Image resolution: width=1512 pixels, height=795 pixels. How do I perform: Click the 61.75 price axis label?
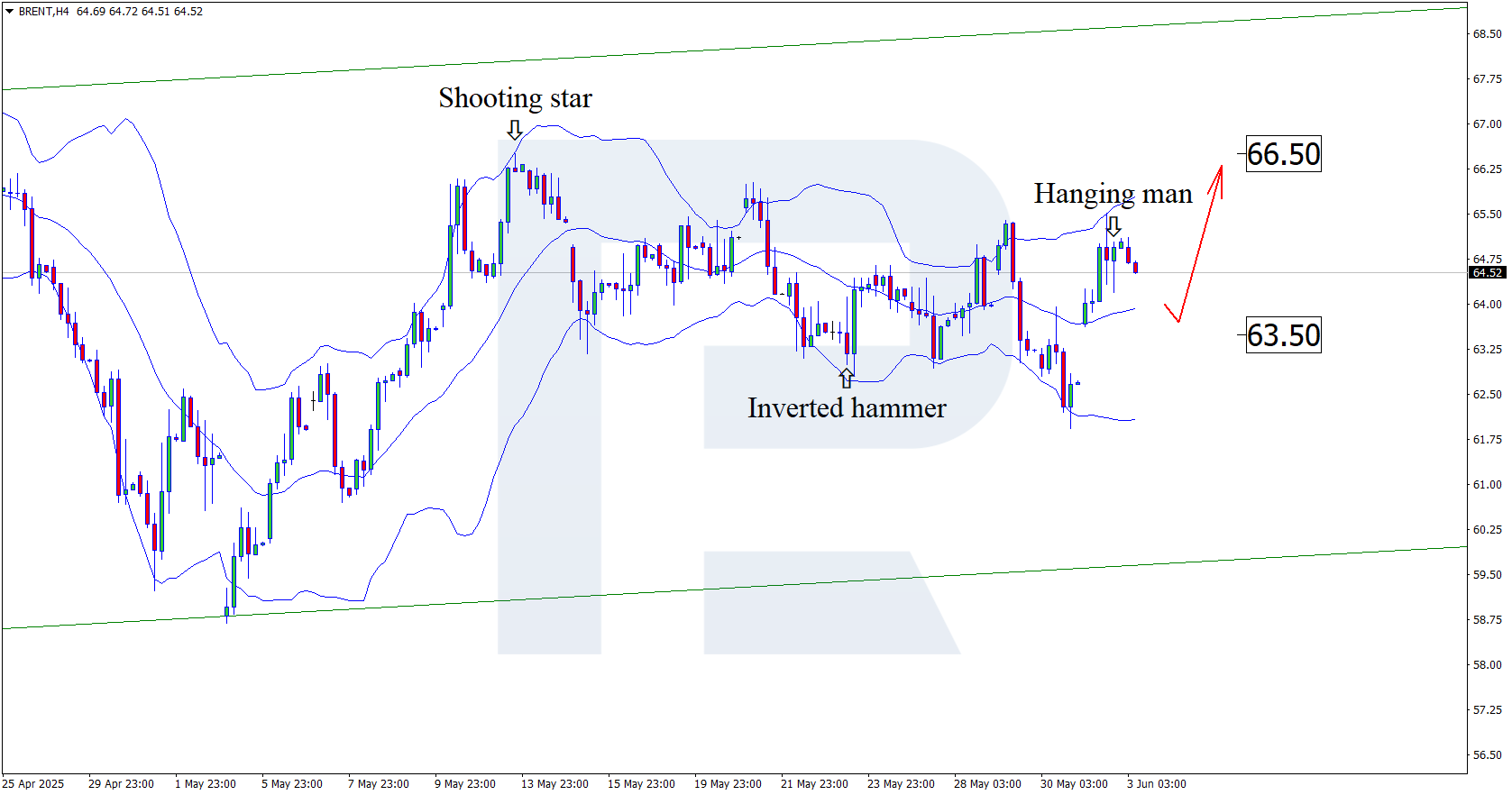[1487, 440]
